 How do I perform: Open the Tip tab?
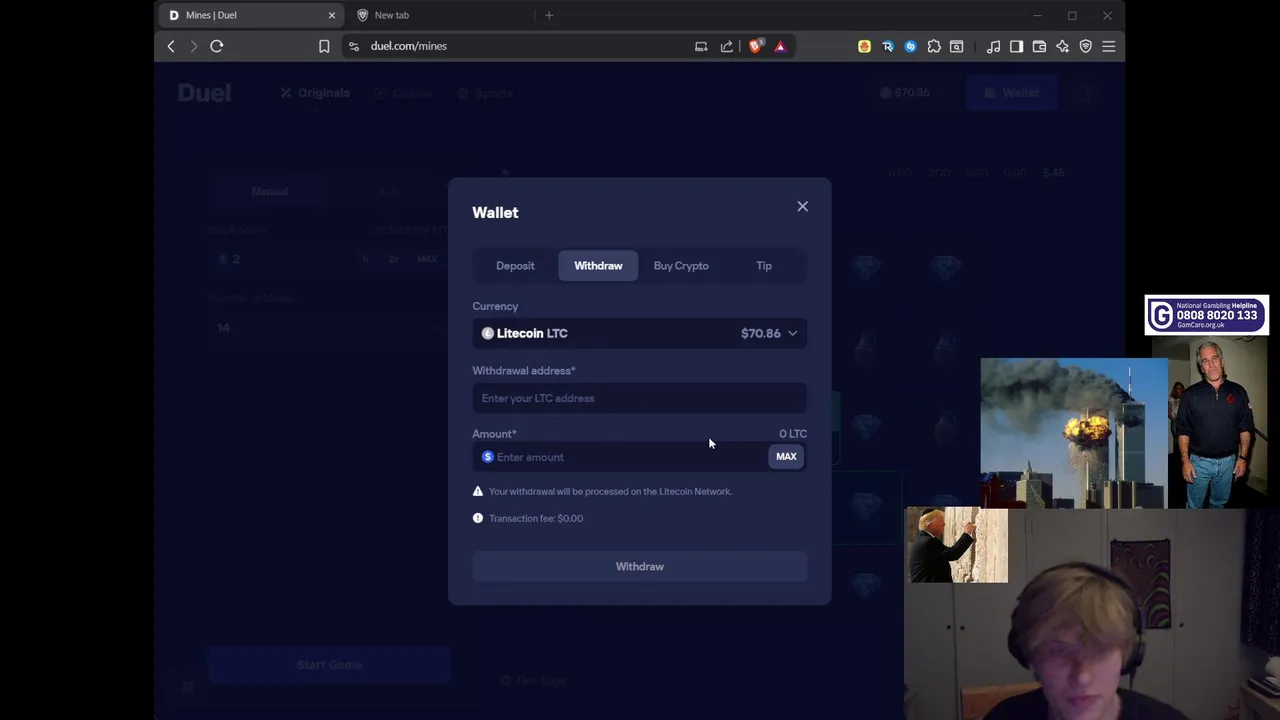point(764,266)
